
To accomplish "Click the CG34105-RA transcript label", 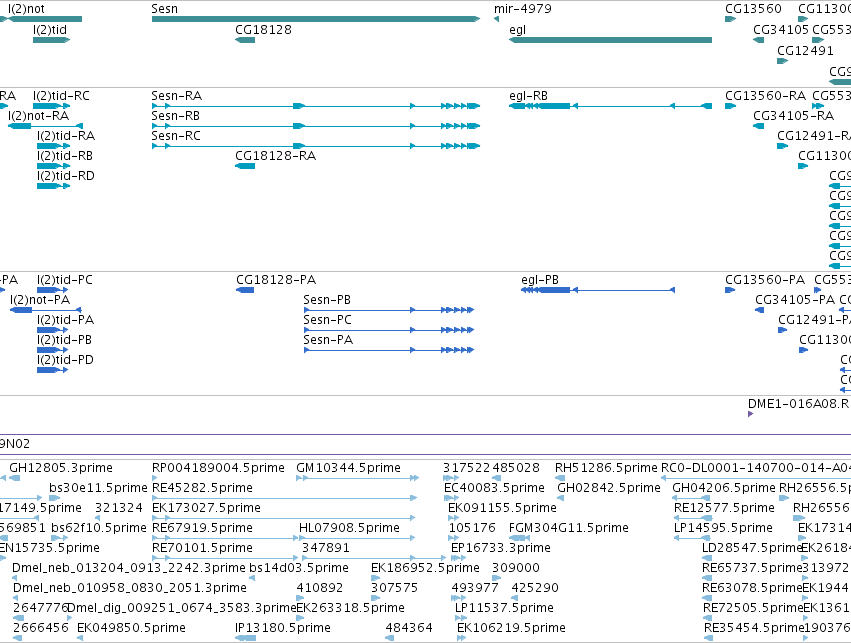I will [x=793, y=116].
